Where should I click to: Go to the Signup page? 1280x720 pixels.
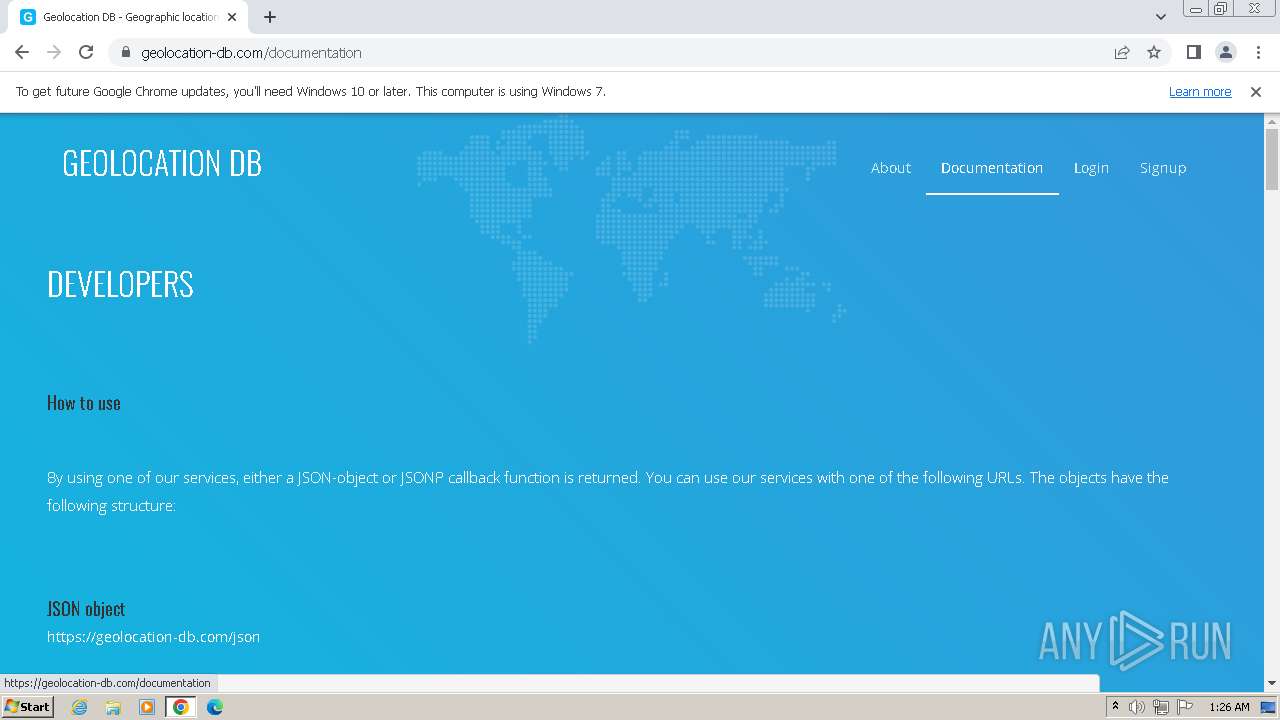click(1163, 168)
